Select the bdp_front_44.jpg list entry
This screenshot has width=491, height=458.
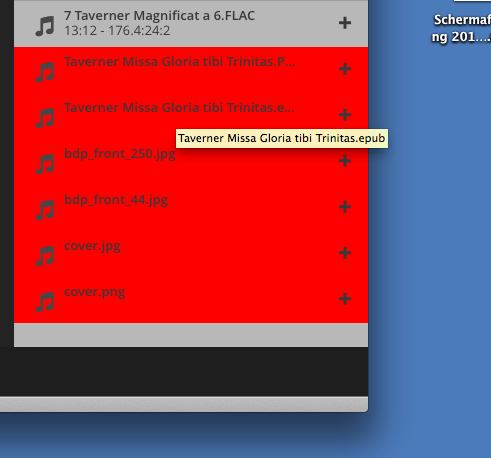pyautogui.click(x=191, y=208)
